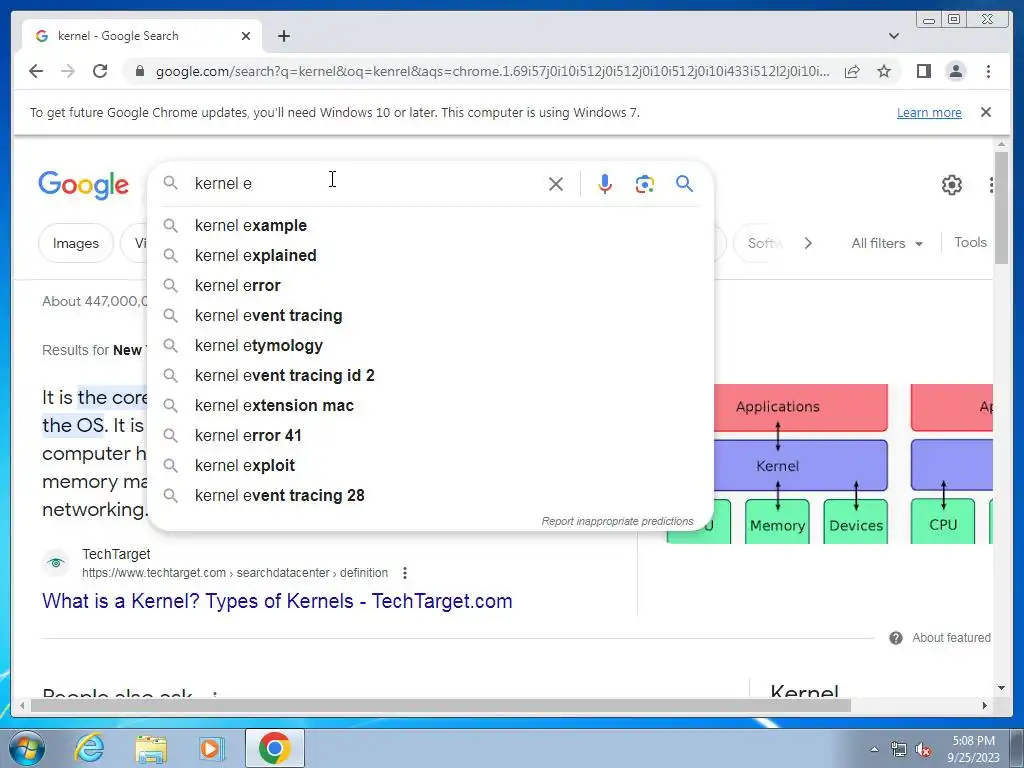1024x768 pixels.
Task: Open the volume muted tray icon
Action: pyautogui.click(x=923, y=750)
